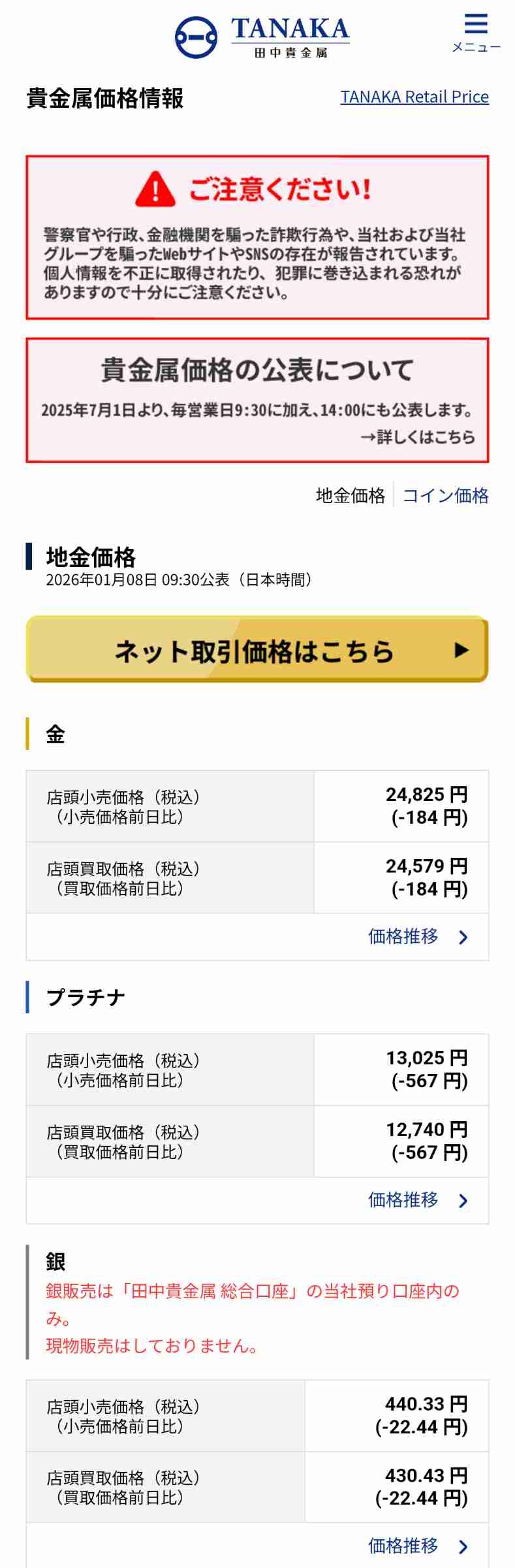Click chevron next to gold 価格推移
Screen dimensions: 515x1568
click(463, 938)
